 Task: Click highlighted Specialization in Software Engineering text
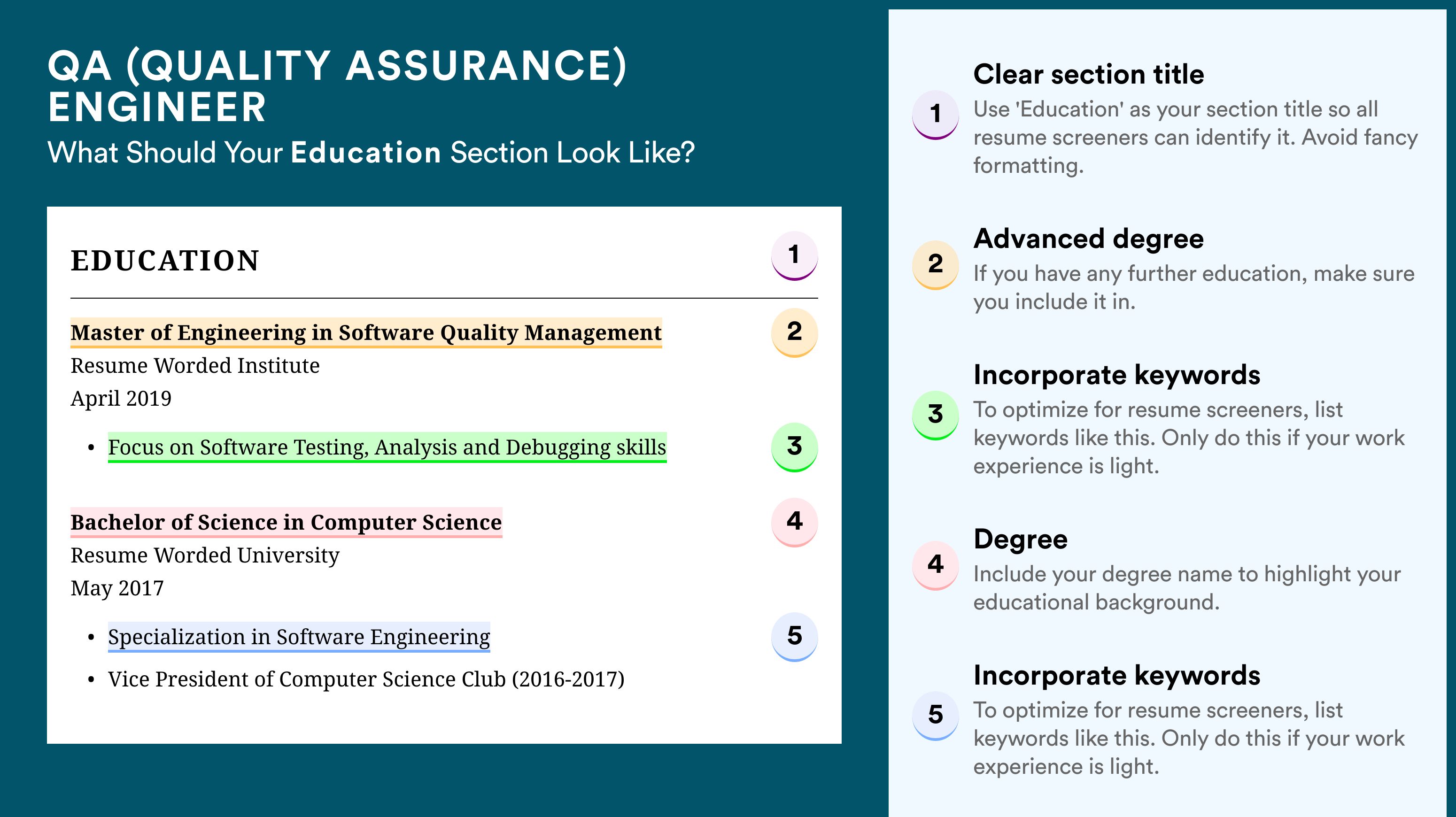299,637
